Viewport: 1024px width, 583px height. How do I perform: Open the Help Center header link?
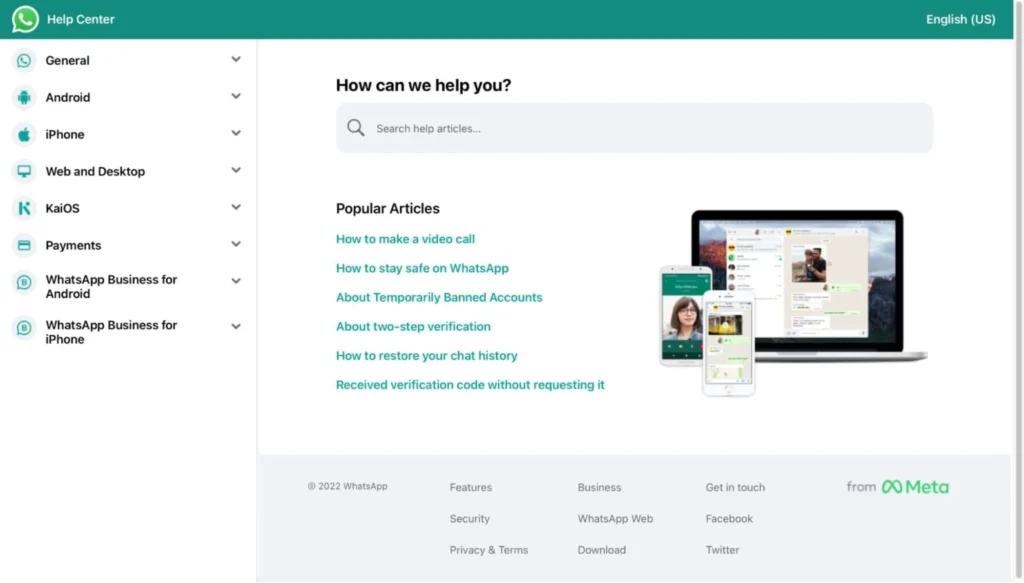[x=80, y=20]
